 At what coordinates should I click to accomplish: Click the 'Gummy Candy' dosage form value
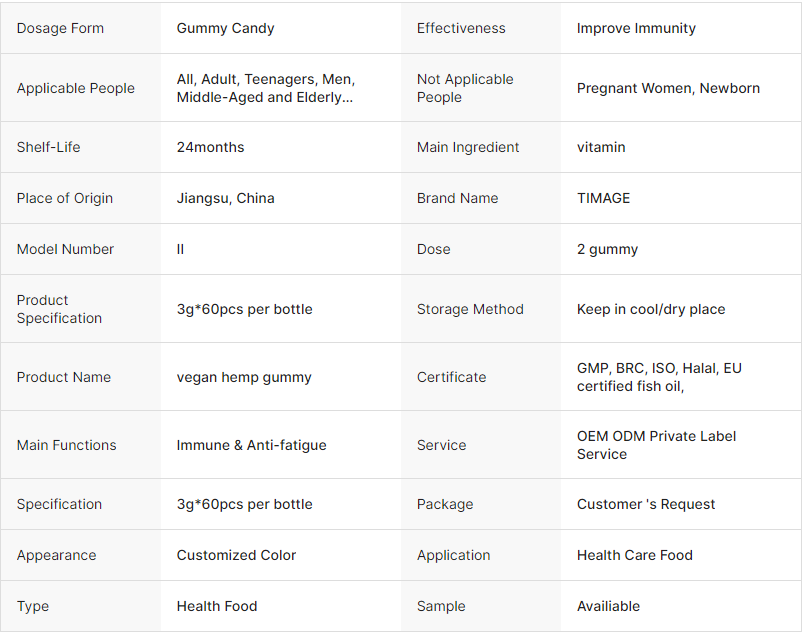[x=225, y=28]
